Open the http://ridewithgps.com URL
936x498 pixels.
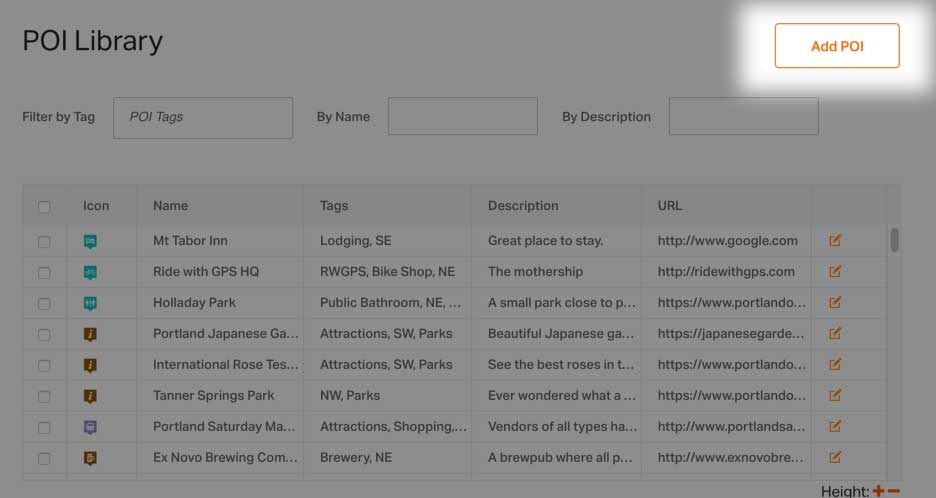726,272
